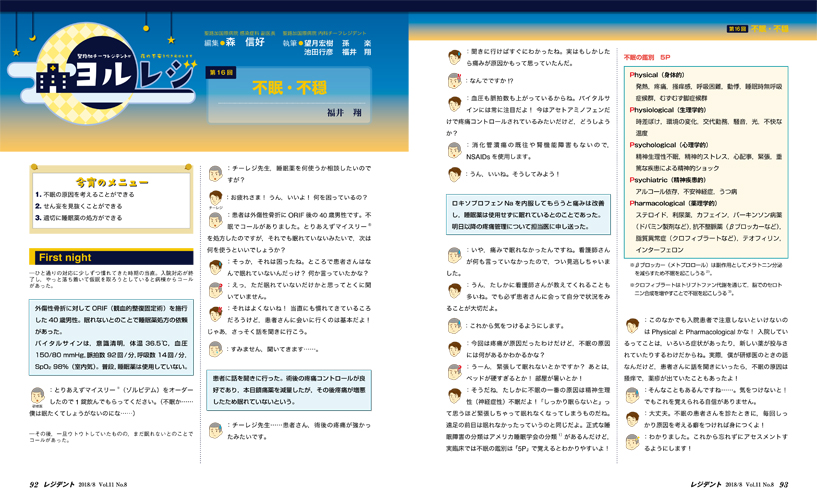
Task: Click the face icon next to すみません line
Action: coord(214,350)
